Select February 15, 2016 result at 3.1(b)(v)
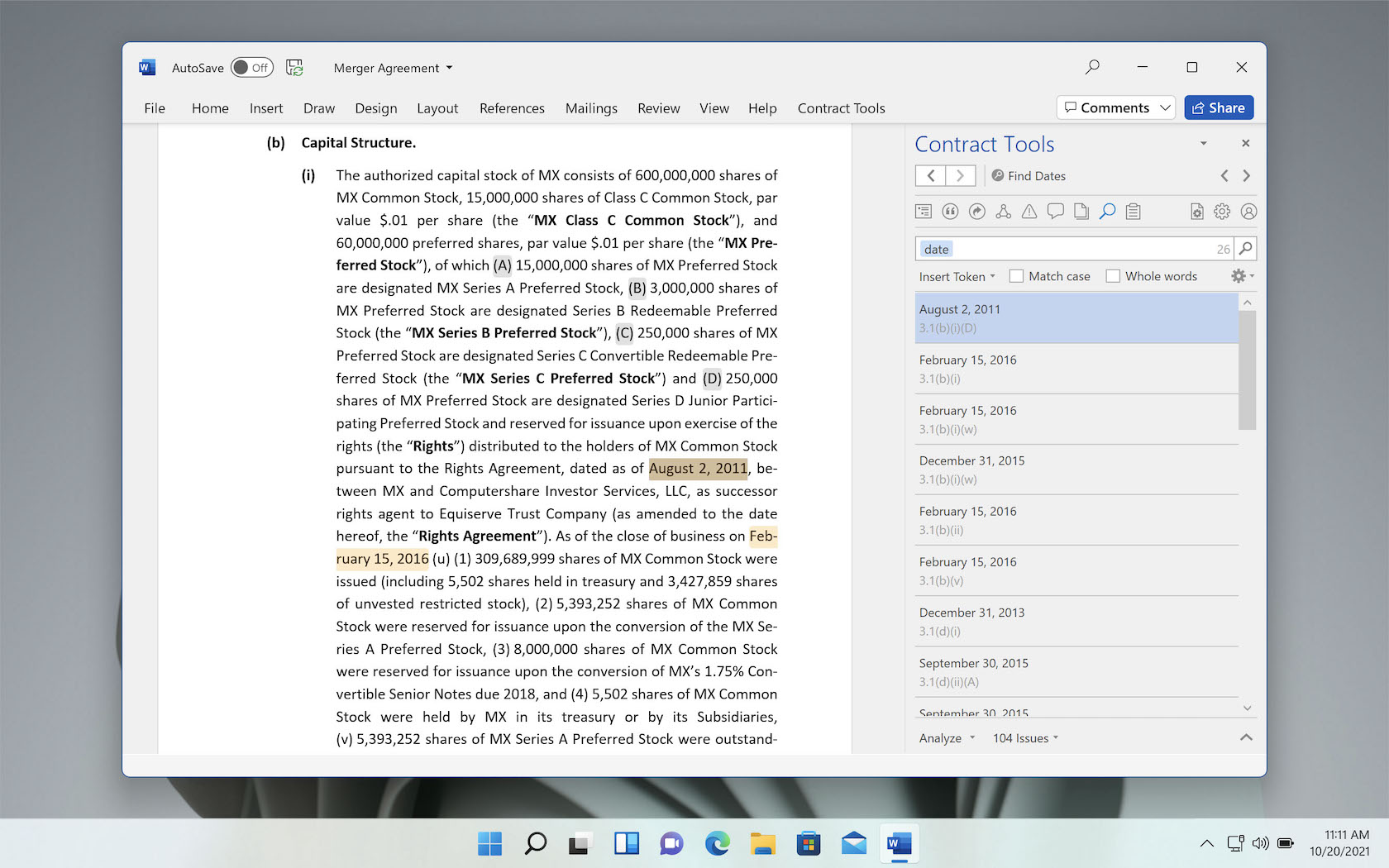The height and width of the screenshot is (868, 1389). click(1076, 570)
